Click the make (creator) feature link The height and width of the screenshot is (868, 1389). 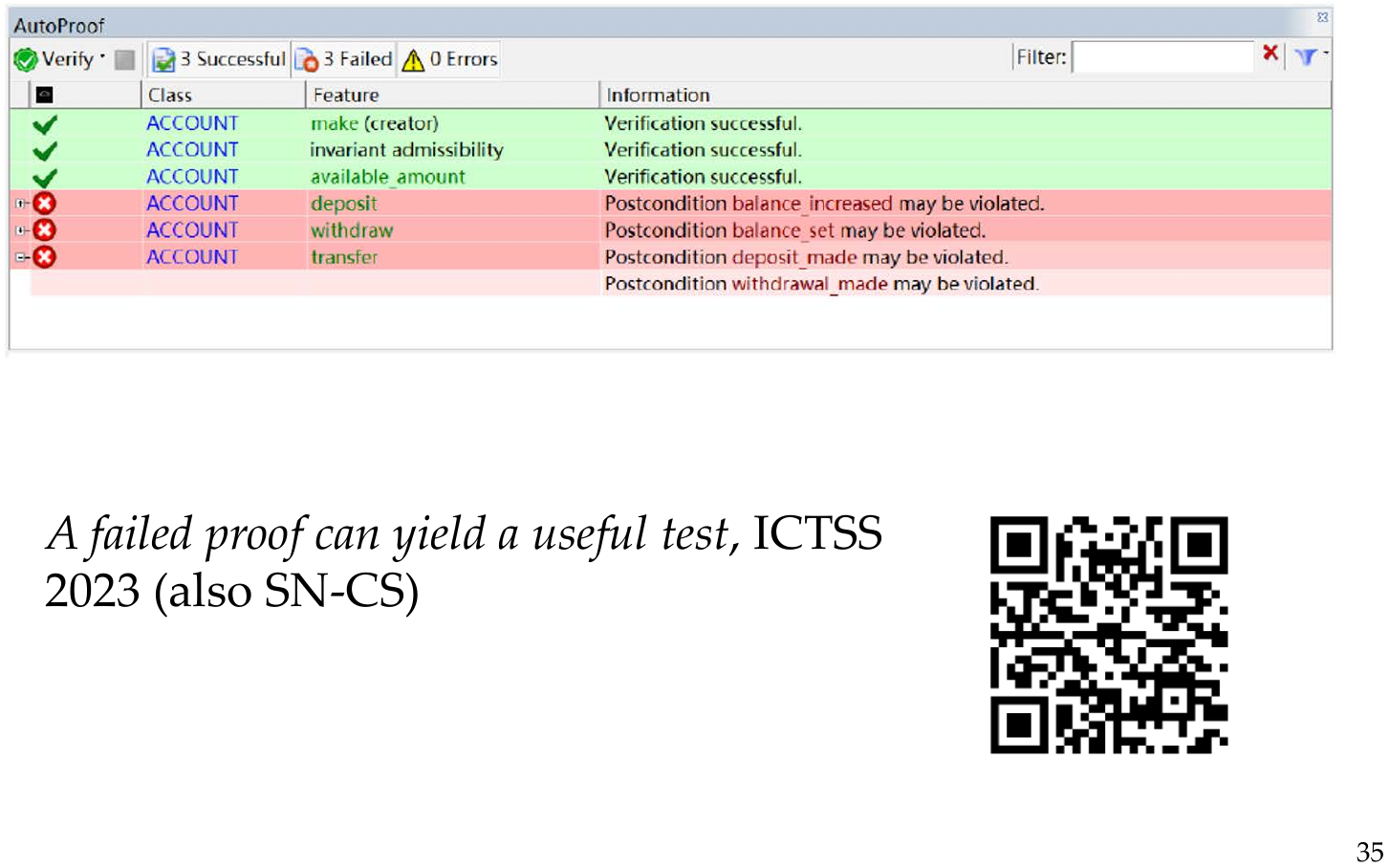coord(375,123)
